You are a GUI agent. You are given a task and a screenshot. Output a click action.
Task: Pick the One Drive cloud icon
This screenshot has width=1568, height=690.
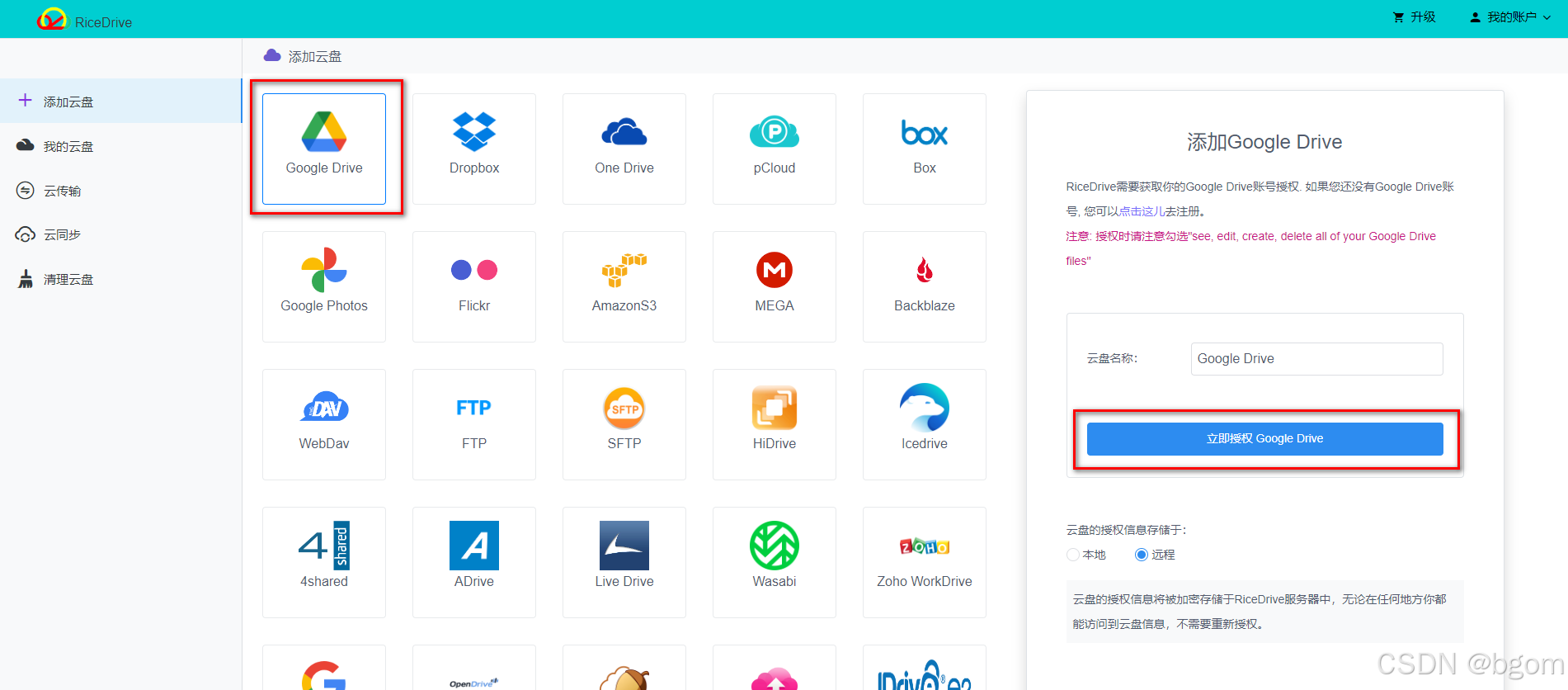pos(624,132)
